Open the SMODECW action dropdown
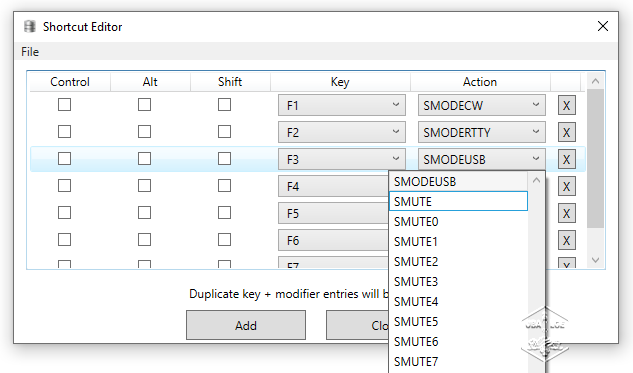 click(482, 105)
